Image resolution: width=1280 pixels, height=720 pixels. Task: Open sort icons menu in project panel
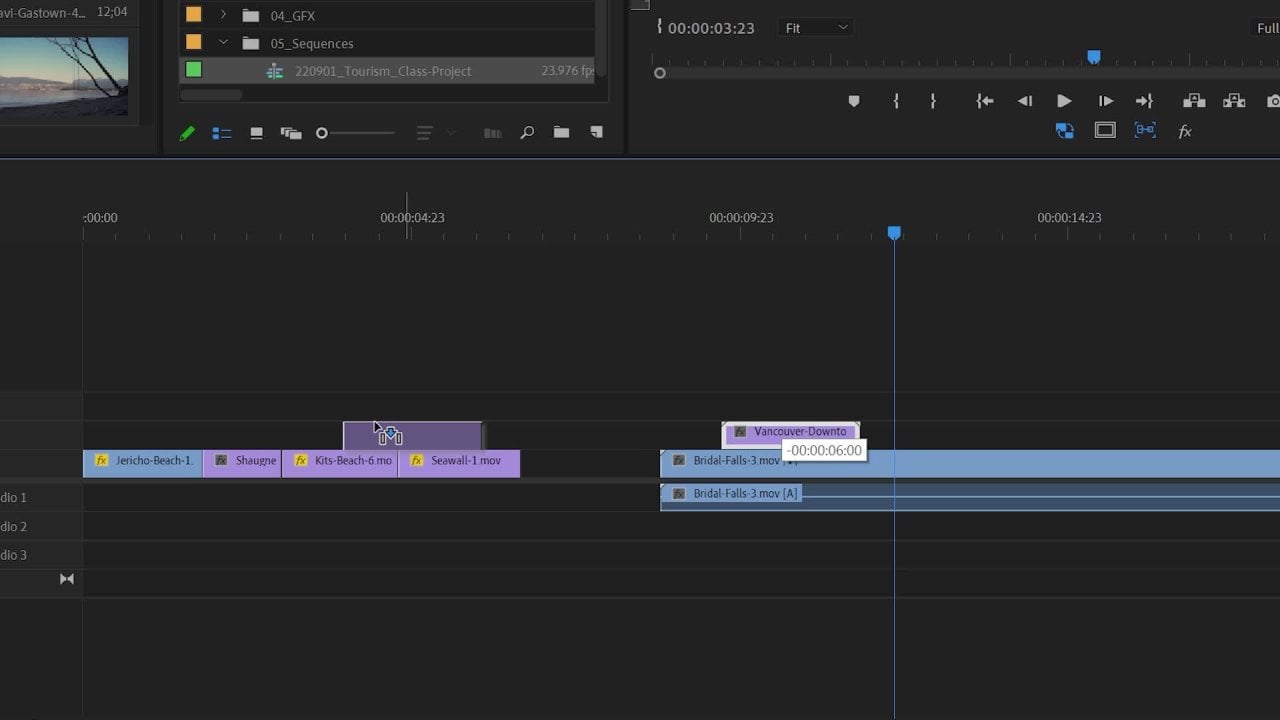pos(425,133)
